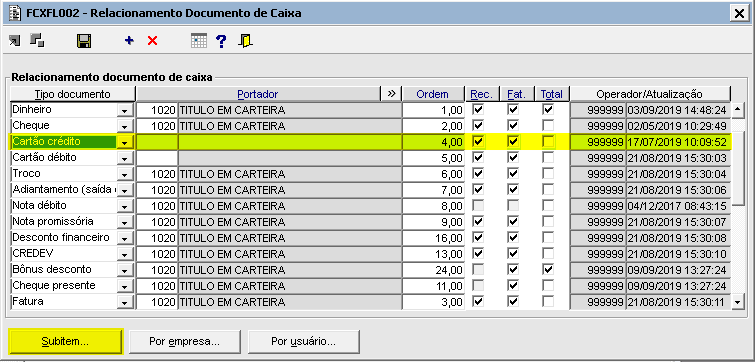Click the table scrollbar down arrow
Viewport: 755px width, 362px height.
pos(738,302)
